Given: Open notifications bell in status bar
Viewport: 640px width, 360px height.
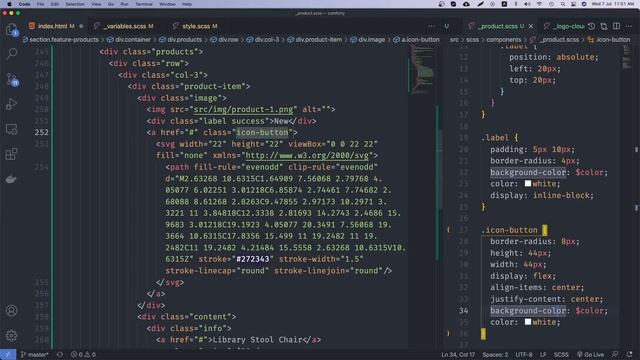Looking at the screenshot, I should 629,354.
